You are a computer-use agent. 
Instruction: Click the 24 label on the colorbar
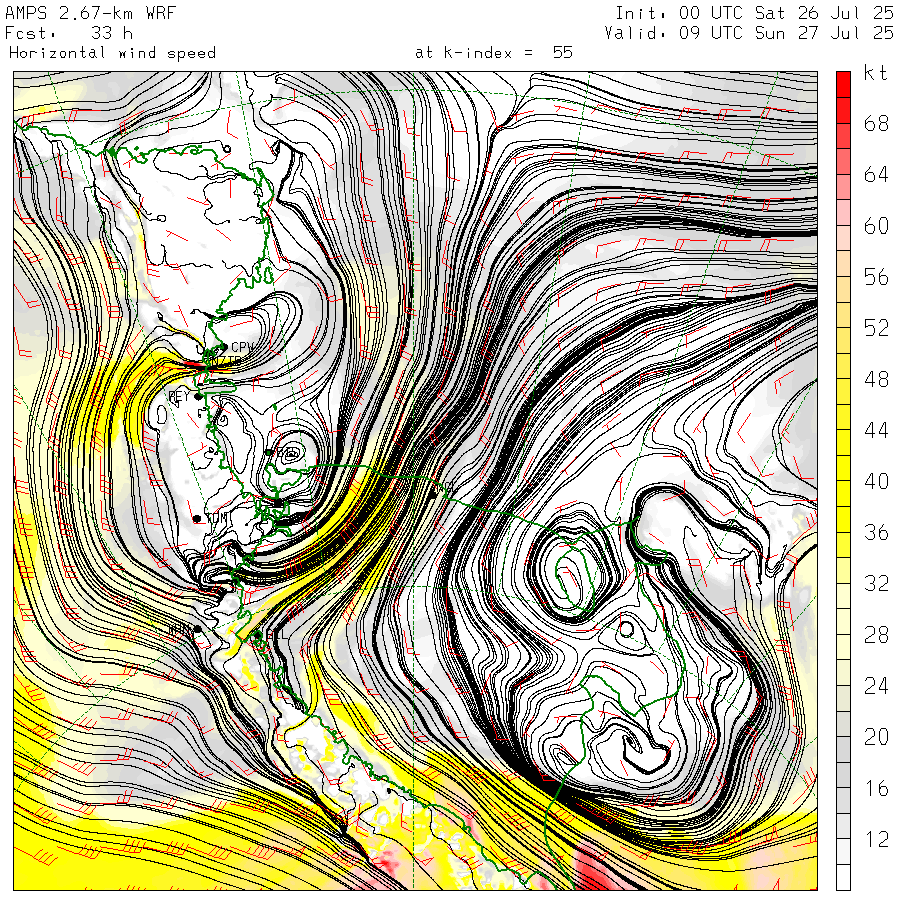[x=876, y=686]
